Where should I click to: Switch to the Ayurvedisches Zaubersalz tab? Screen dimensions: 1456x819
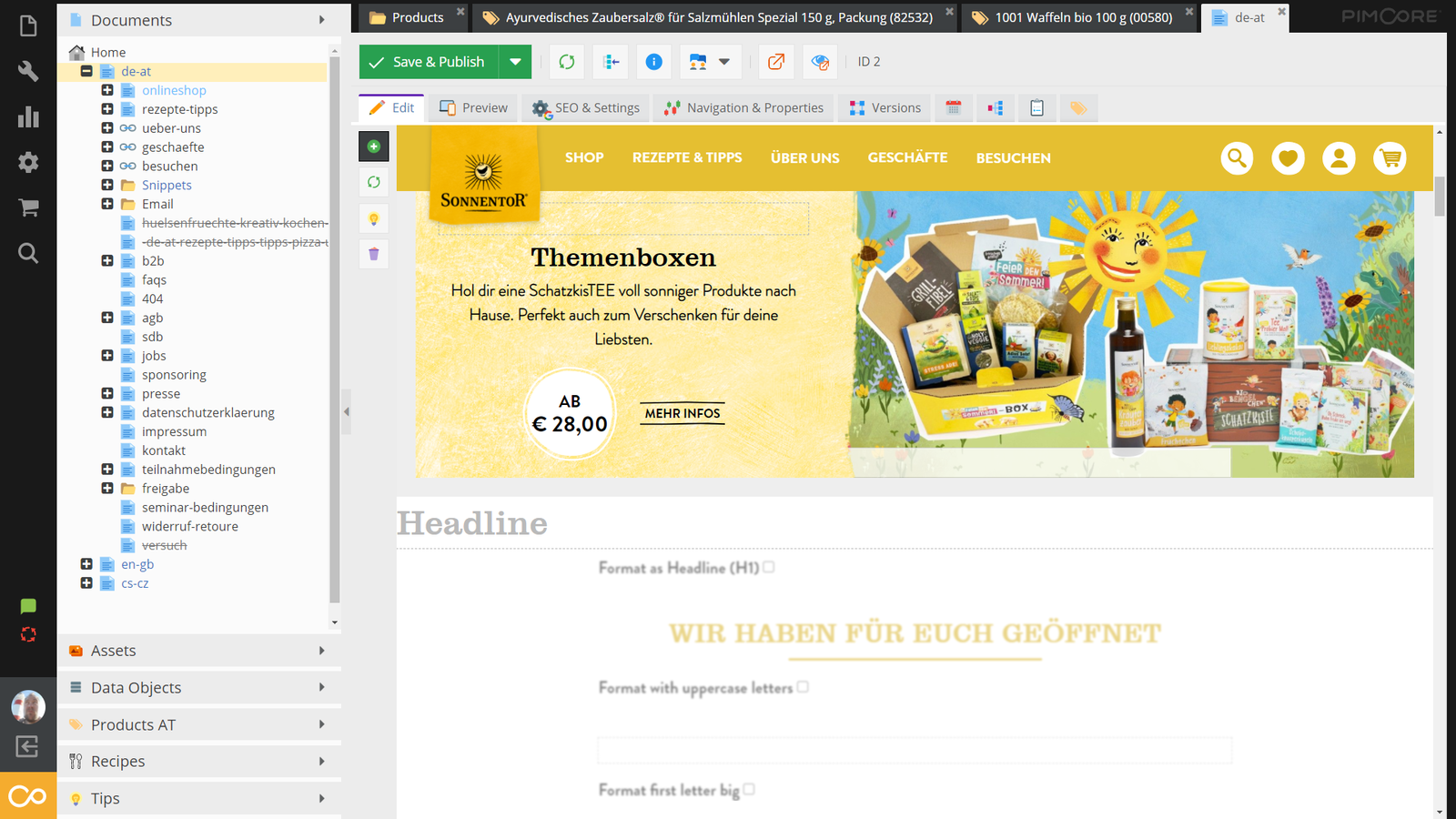point(715,17)
